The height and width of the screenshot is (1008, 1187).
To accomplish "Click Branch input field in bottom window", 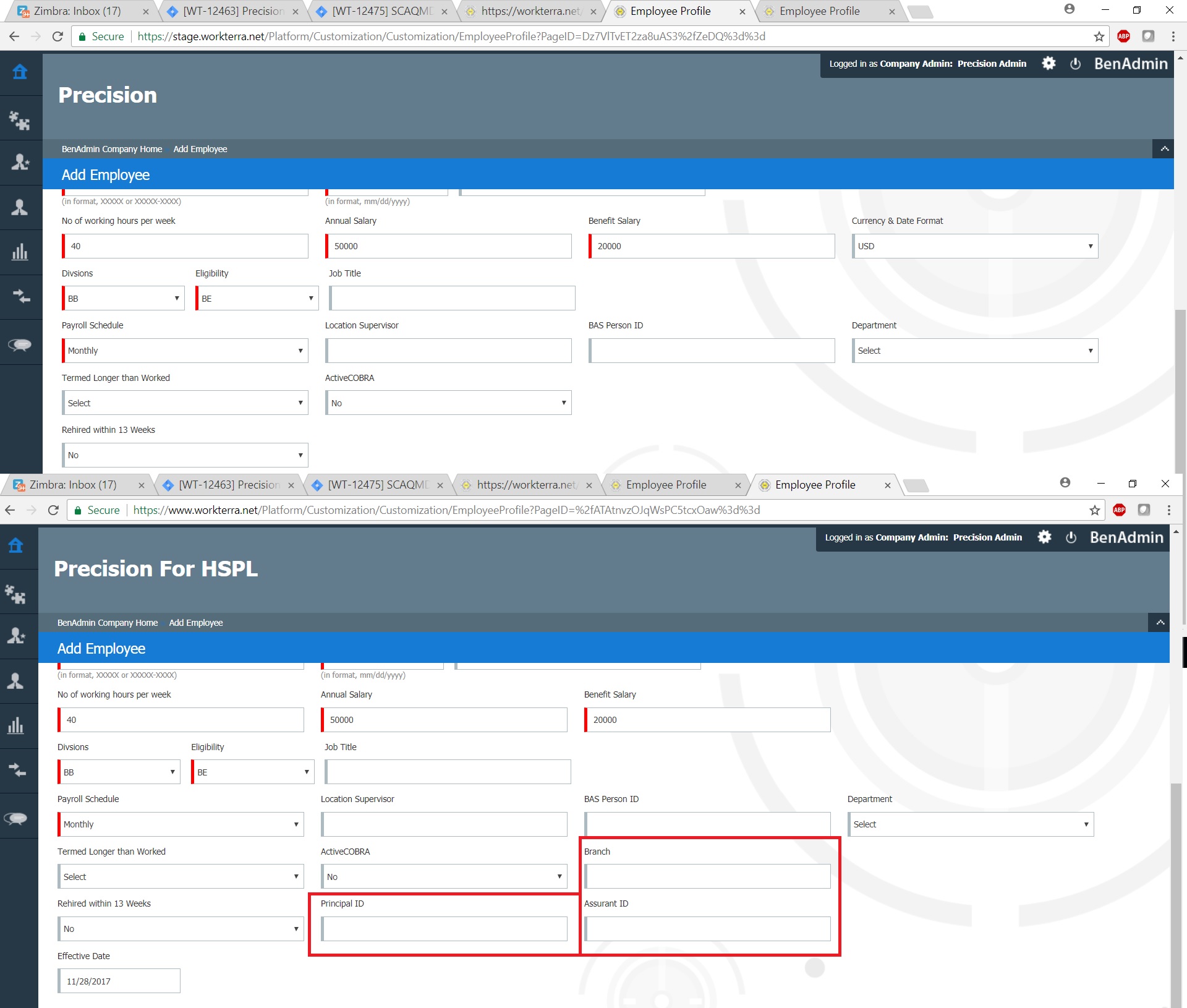I will pos(707,876).
